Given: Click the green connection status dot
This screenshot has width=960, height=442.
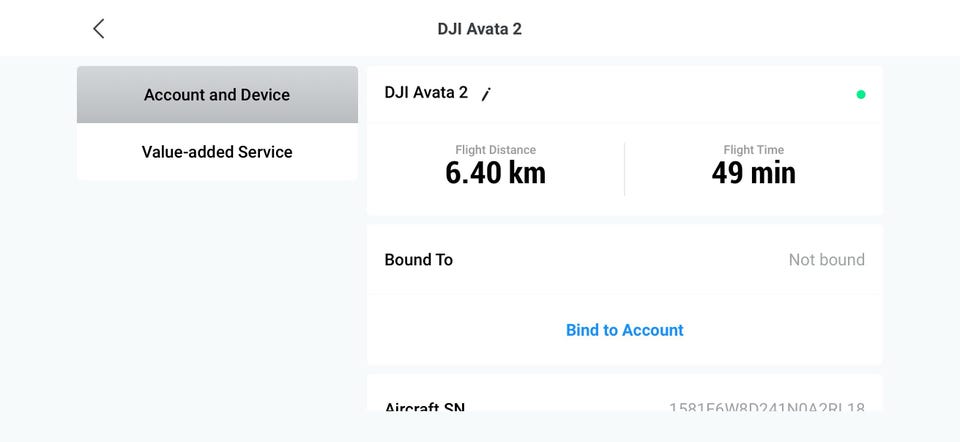Looking at the screenshot, I should [861, 95].
